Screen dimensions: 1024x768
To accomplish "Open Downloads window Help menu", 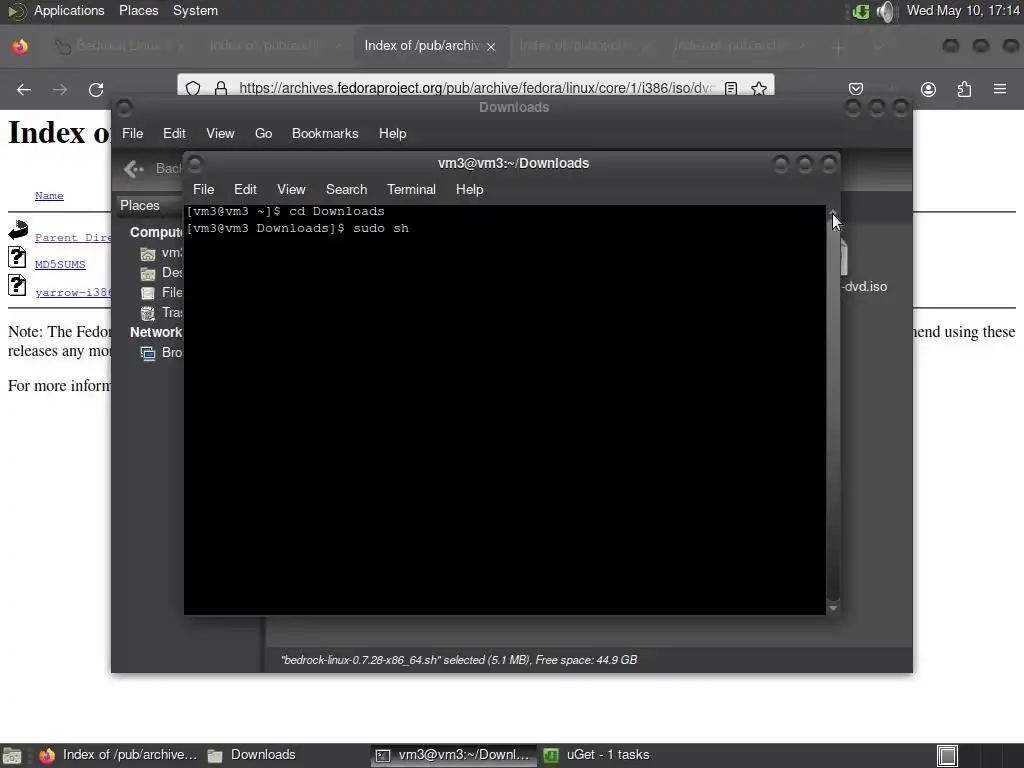I will [392, 133].
